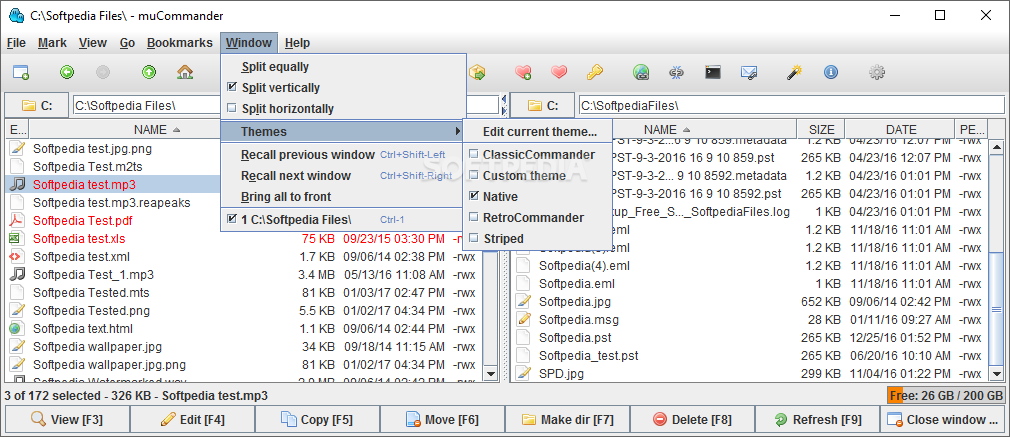Click the Home folder toolbar icon
The width and height of the screenshot is (1010, 437).
186,72
